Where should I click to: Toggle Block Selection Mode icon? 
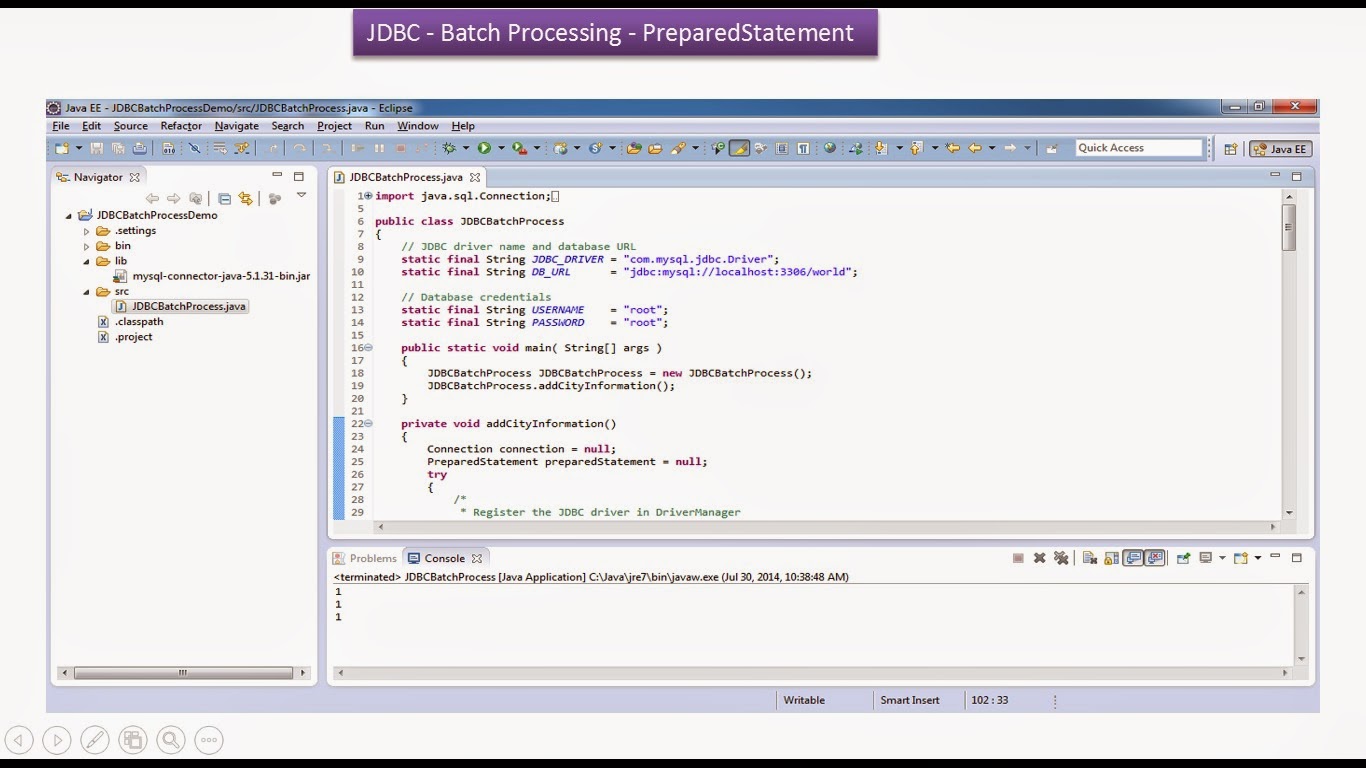(x=781, y=148)
